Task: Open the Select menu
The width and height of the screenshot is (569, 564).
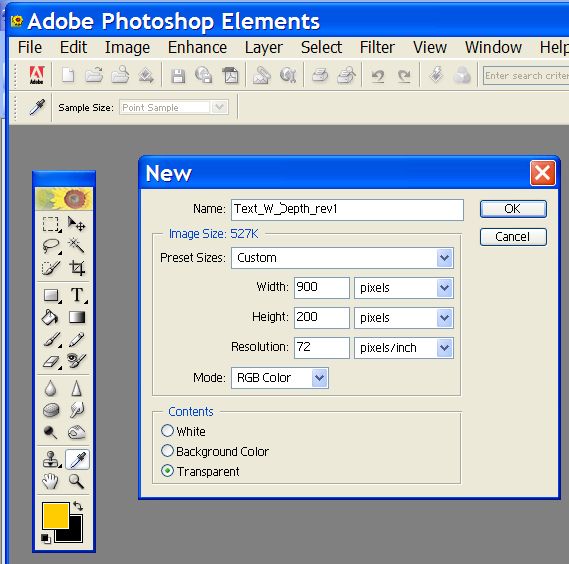Action: (x=322, y=47)
